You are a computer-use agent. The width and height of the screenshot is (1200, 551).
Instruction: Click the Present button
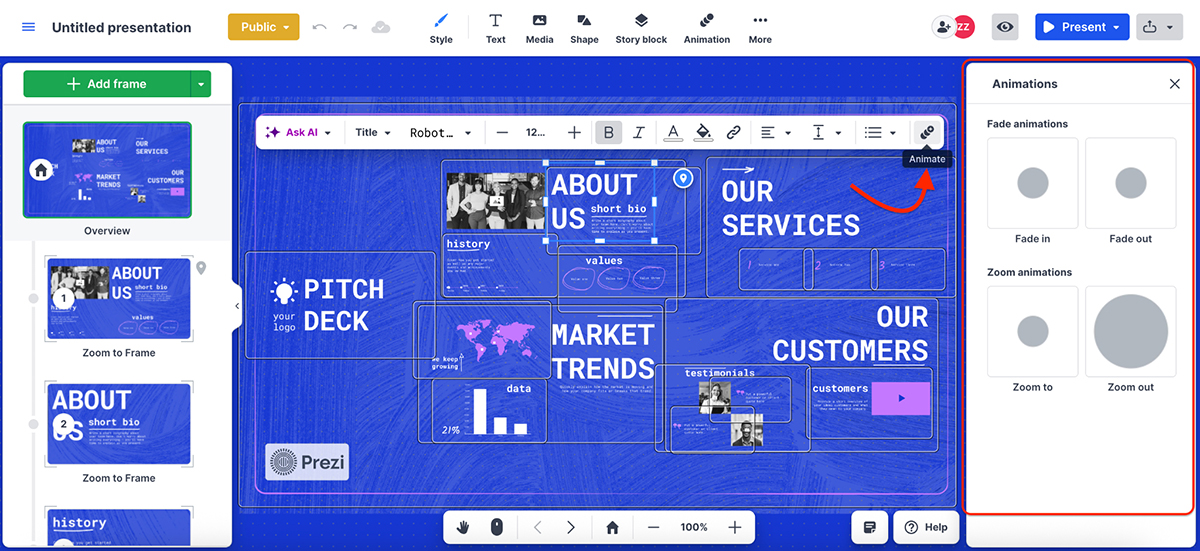tap(1082, 27)
